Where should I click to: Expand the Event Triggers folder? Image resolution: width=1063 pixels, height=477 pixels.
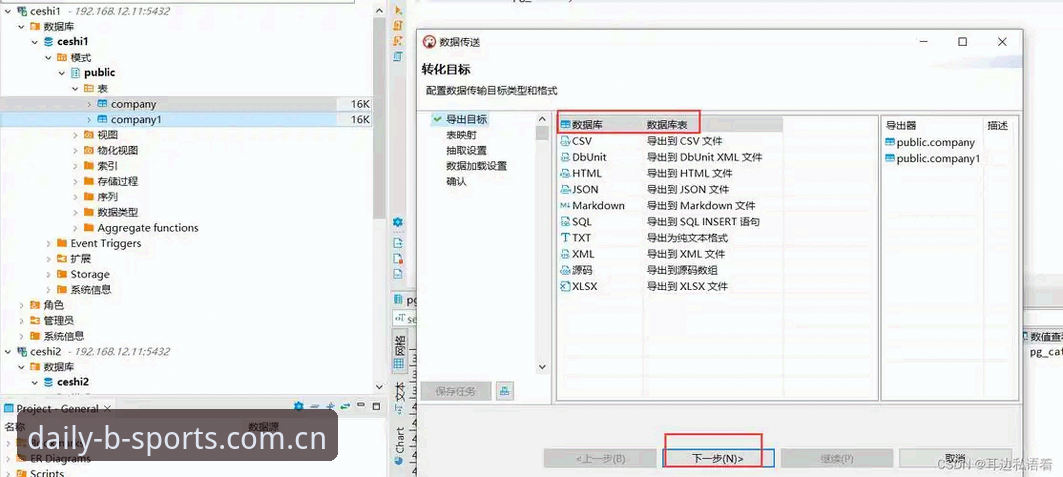[x=49, y=243]
